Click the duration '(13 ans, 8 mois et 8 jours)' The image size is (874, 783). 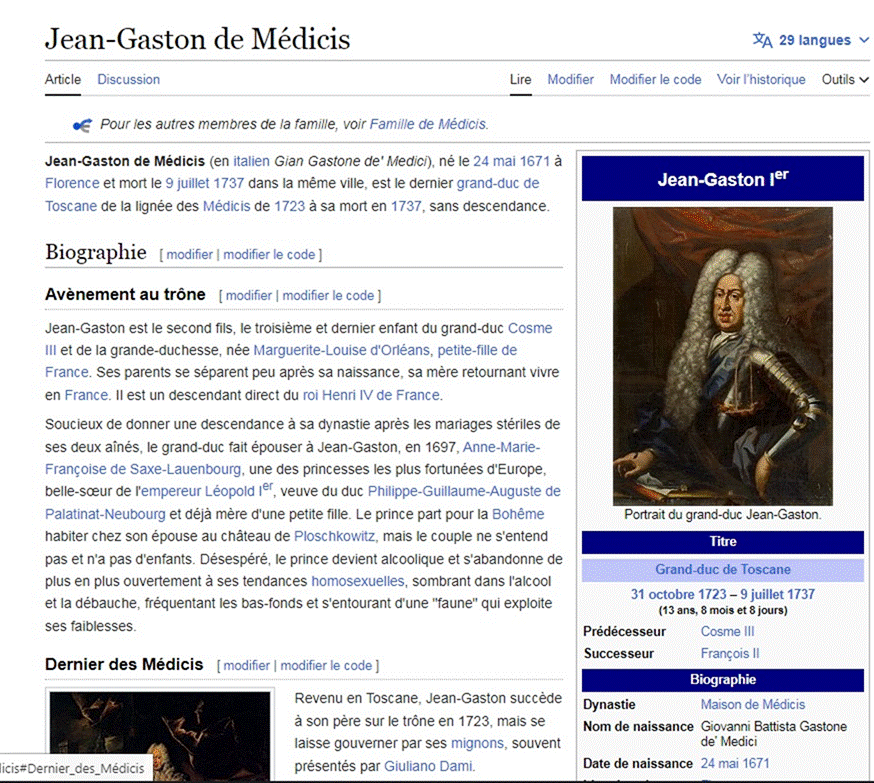click(x=723, y=610)
